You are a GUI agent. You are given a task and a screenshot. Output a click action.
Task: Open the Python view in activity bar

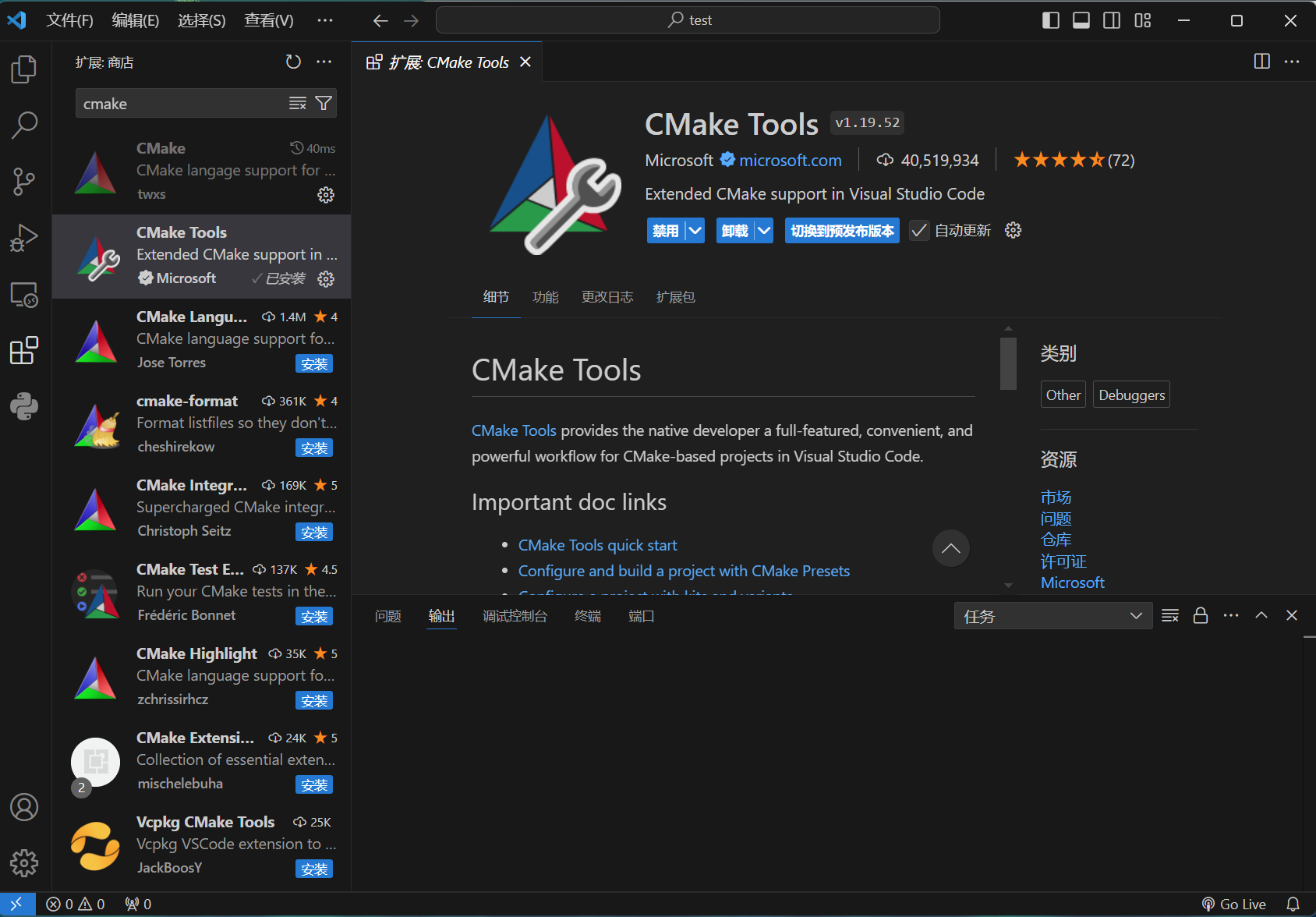(x=24, y=406)
